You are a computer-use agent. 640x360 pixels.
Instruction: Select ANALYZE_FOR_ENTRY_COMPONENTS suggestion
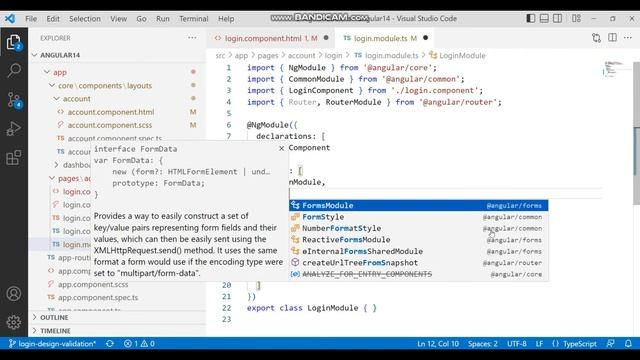pyautogui.click(x=418, y=274)
